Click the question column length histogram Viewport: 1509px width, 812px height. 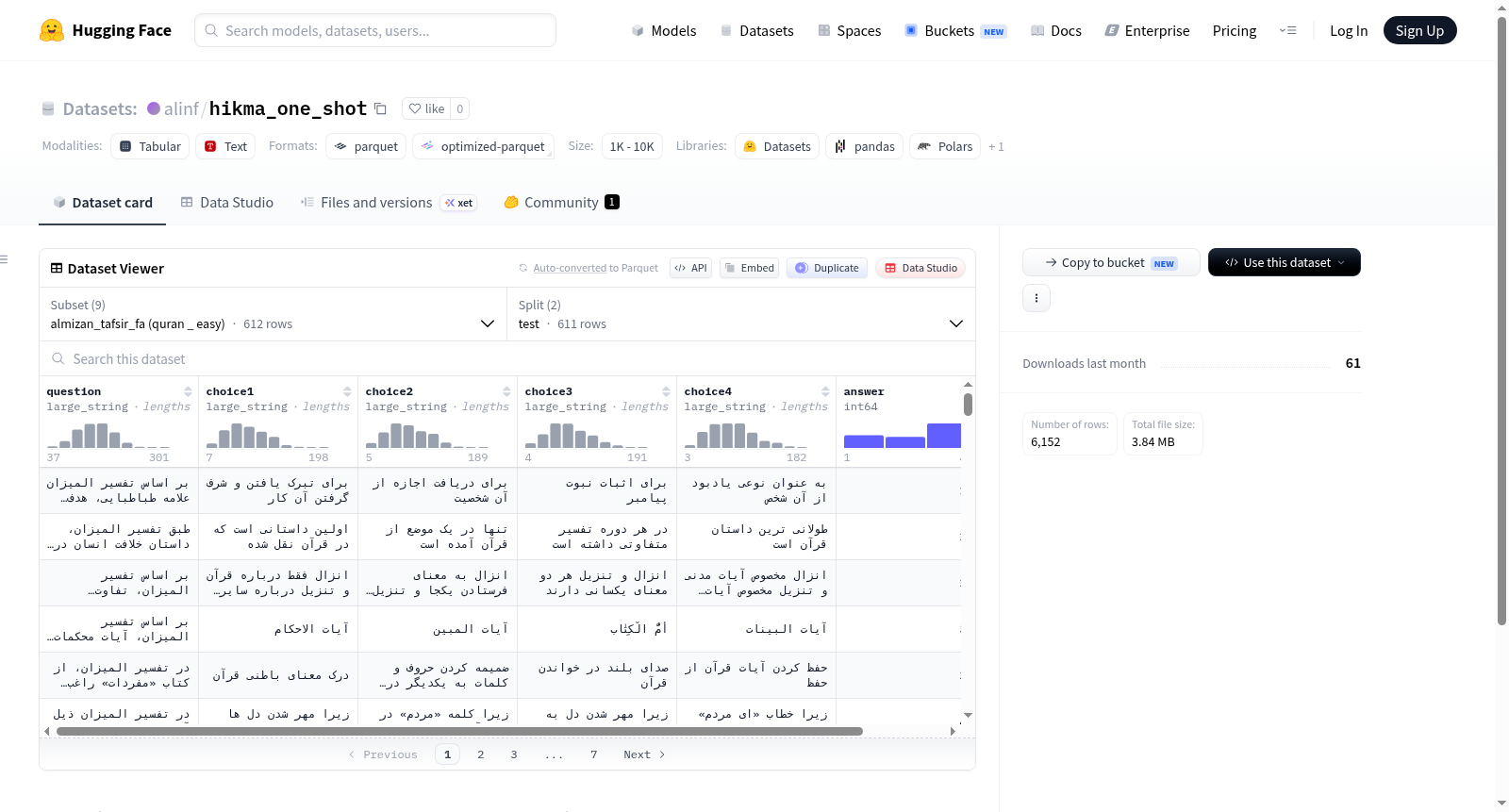point(108,436)
